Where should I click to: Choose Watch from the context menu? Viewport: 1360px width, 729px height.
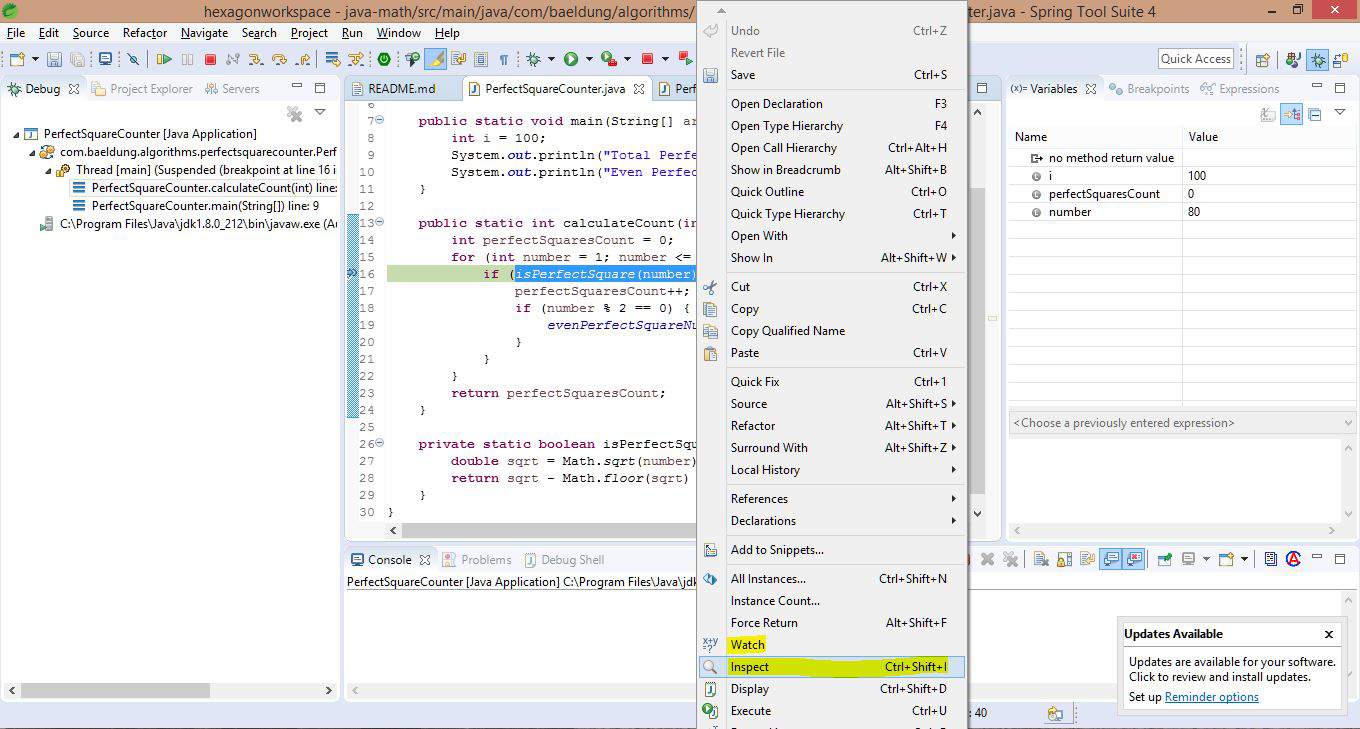coord(747,645)
